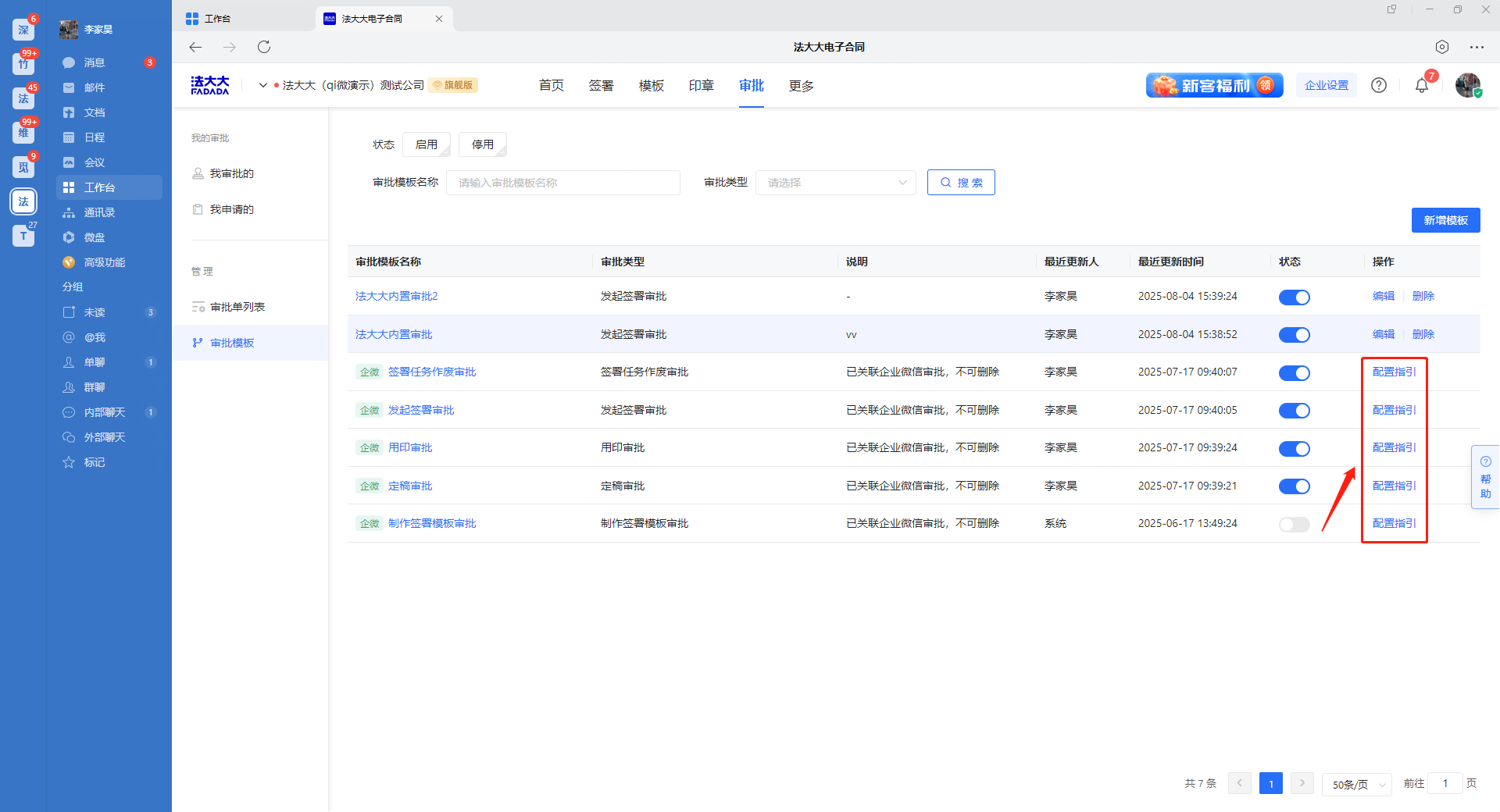This screenshot has width=1500, height=812.
Task: Toggle status switch for 签署任务作废审批
Action: 1294,372
